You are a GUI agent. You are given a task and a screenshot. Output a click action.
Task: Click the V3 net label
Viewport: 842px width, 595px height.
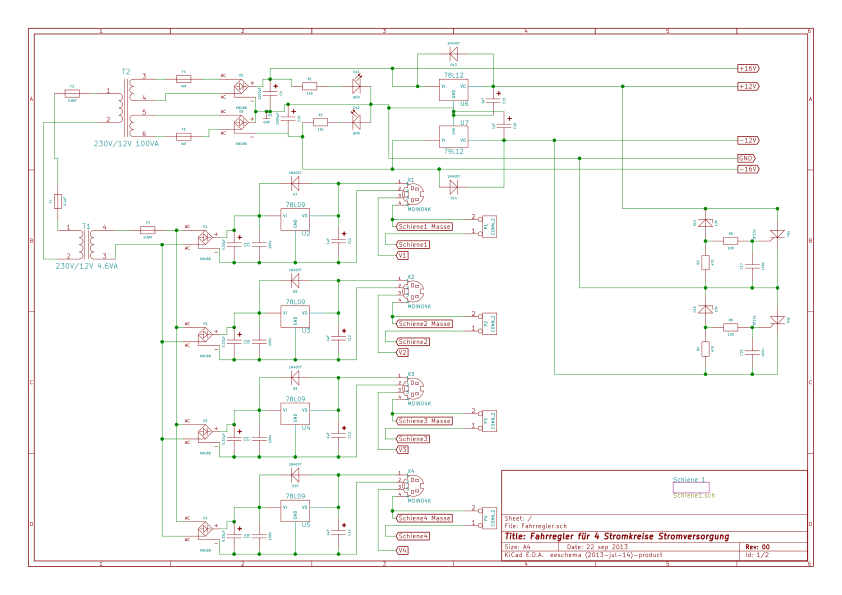[402, 450]
